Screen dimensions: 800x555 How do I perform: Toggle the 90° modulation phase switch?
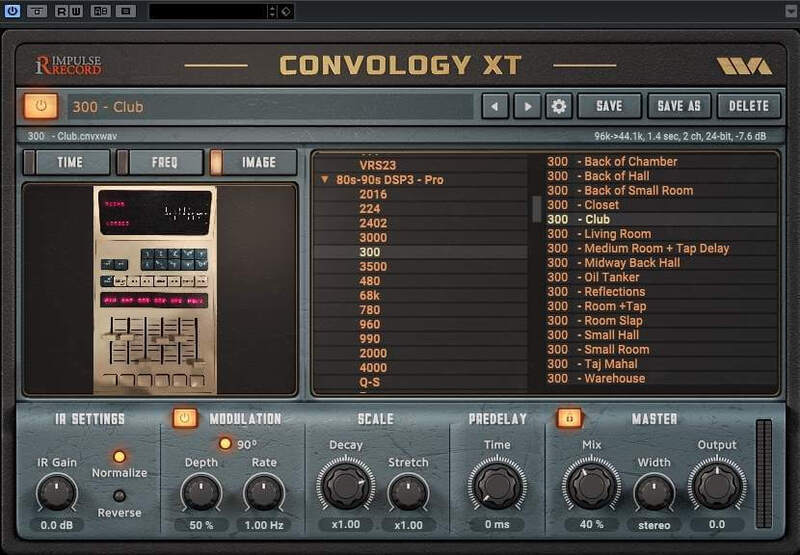coord(225,443)
